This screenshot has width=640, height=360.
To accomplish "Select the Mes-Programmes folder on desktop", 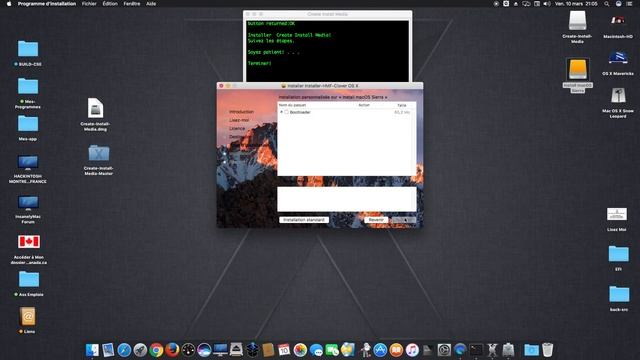I will point(28,86).
